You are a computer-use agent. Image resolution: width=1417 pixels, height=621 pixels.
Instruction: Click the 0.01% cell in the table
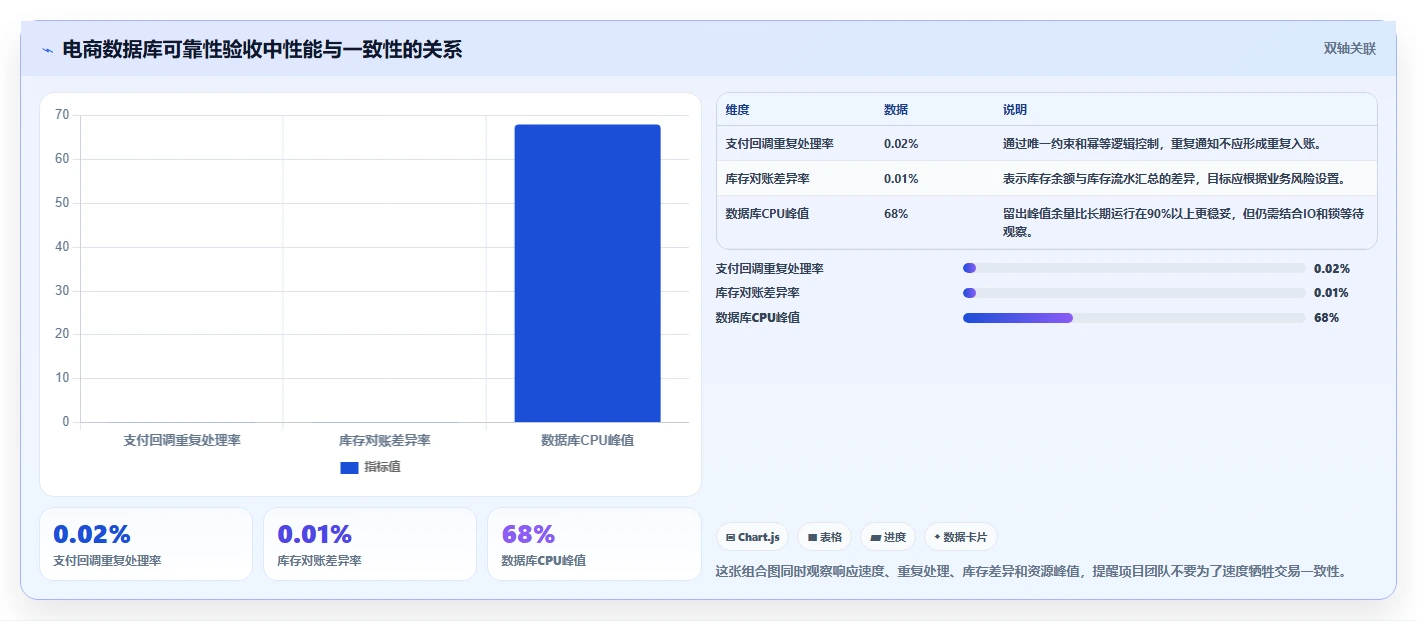[x=901, y=179]
